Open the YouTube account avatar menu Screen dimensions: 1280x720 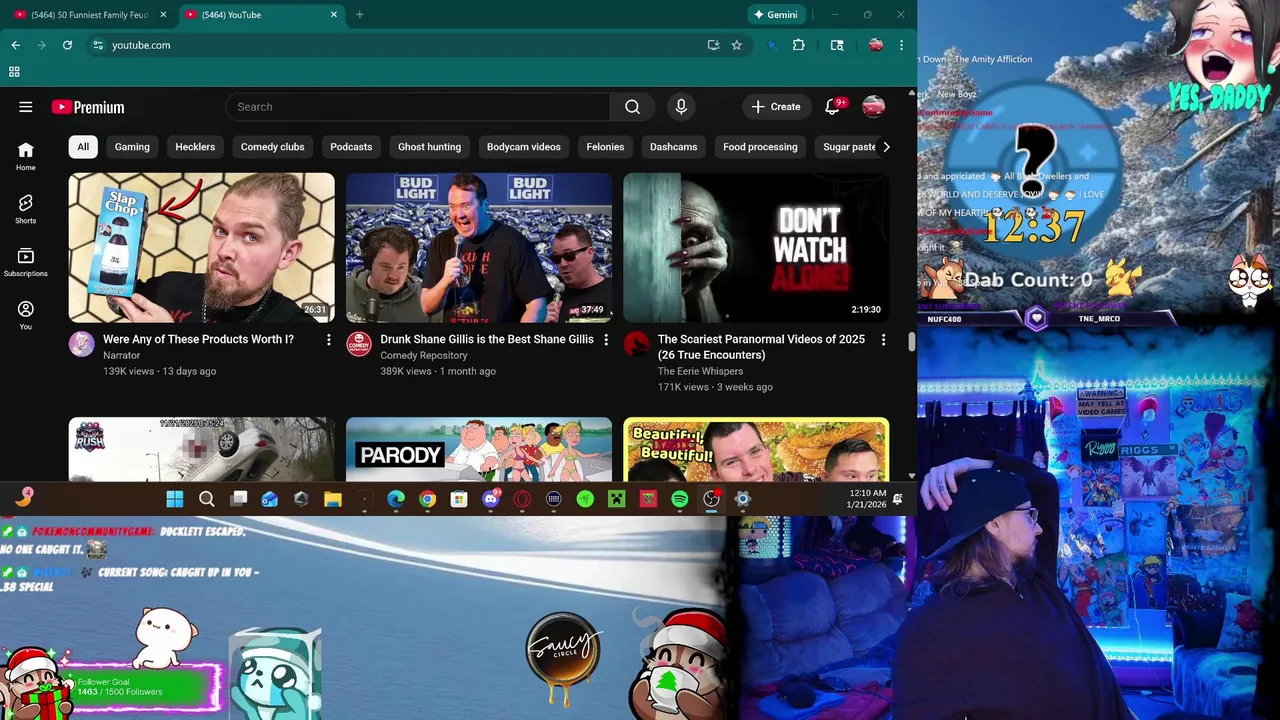point(874,107)
